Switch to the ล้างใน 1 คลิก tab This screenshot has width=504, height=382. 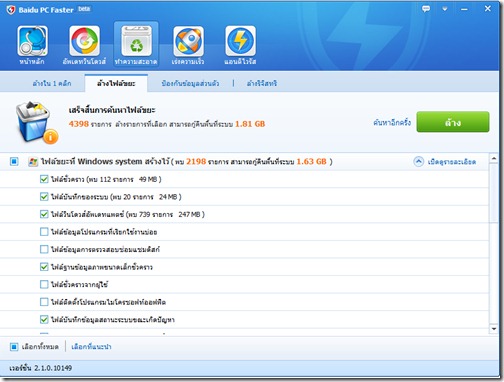(52, 83)
